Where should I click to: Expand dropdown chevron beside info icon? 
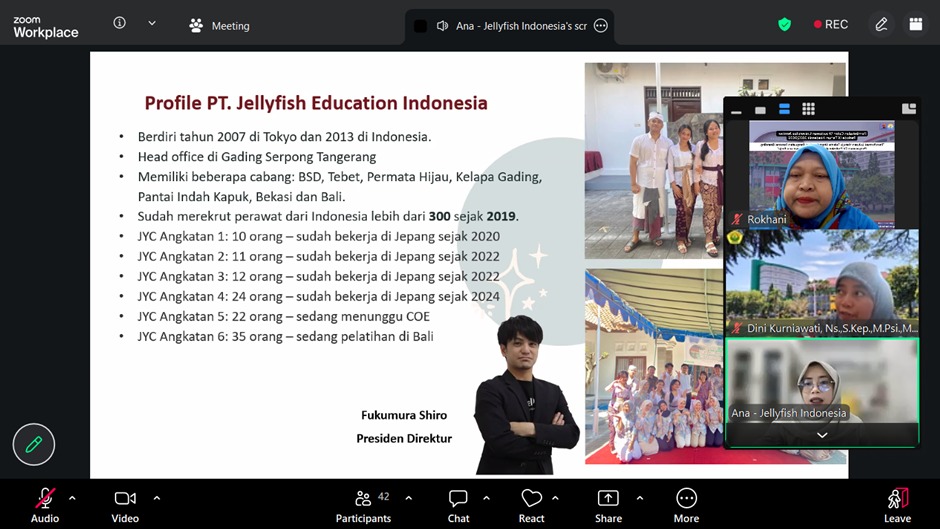point(152,23)
